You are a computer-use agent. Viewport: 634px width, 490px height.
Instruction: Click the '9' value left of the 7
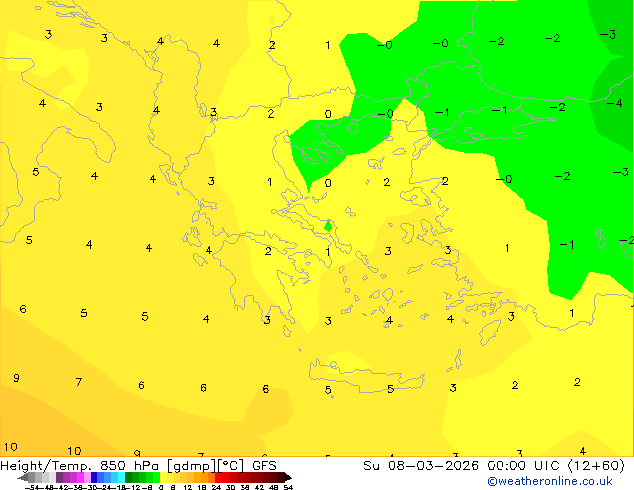16,378
